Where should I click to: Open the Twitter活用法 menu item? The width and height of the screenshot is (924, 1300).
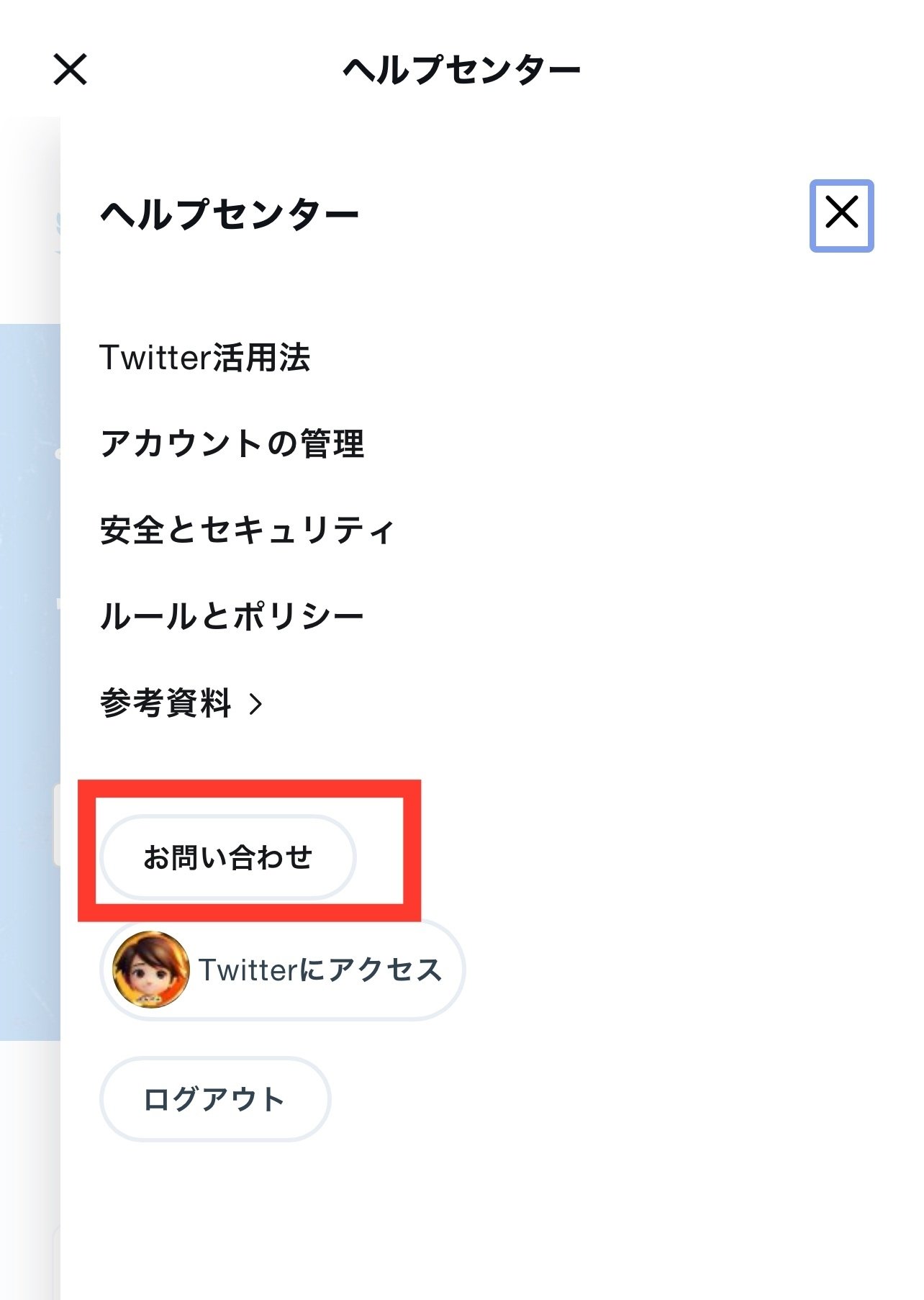tap(205, 358)
